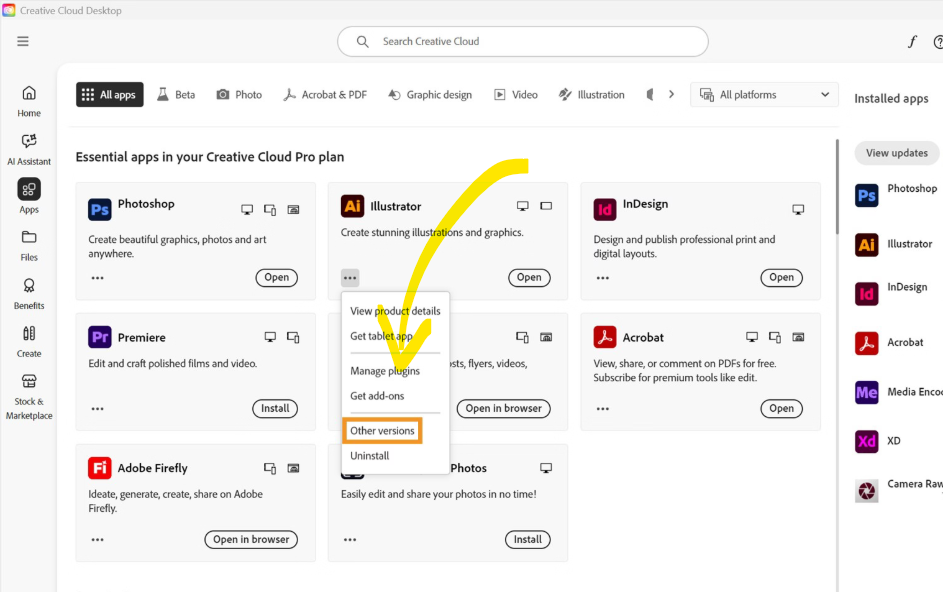
Task: Click the apps list vertical scrollbar
Action: click(837, 187)
